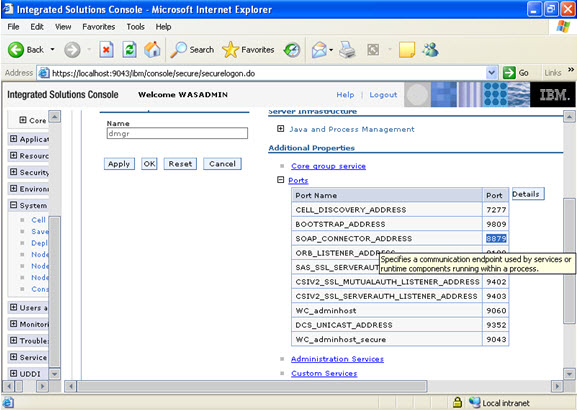
Task: Expand the UDDI navigation node
Action: click(x=14, y=373)
